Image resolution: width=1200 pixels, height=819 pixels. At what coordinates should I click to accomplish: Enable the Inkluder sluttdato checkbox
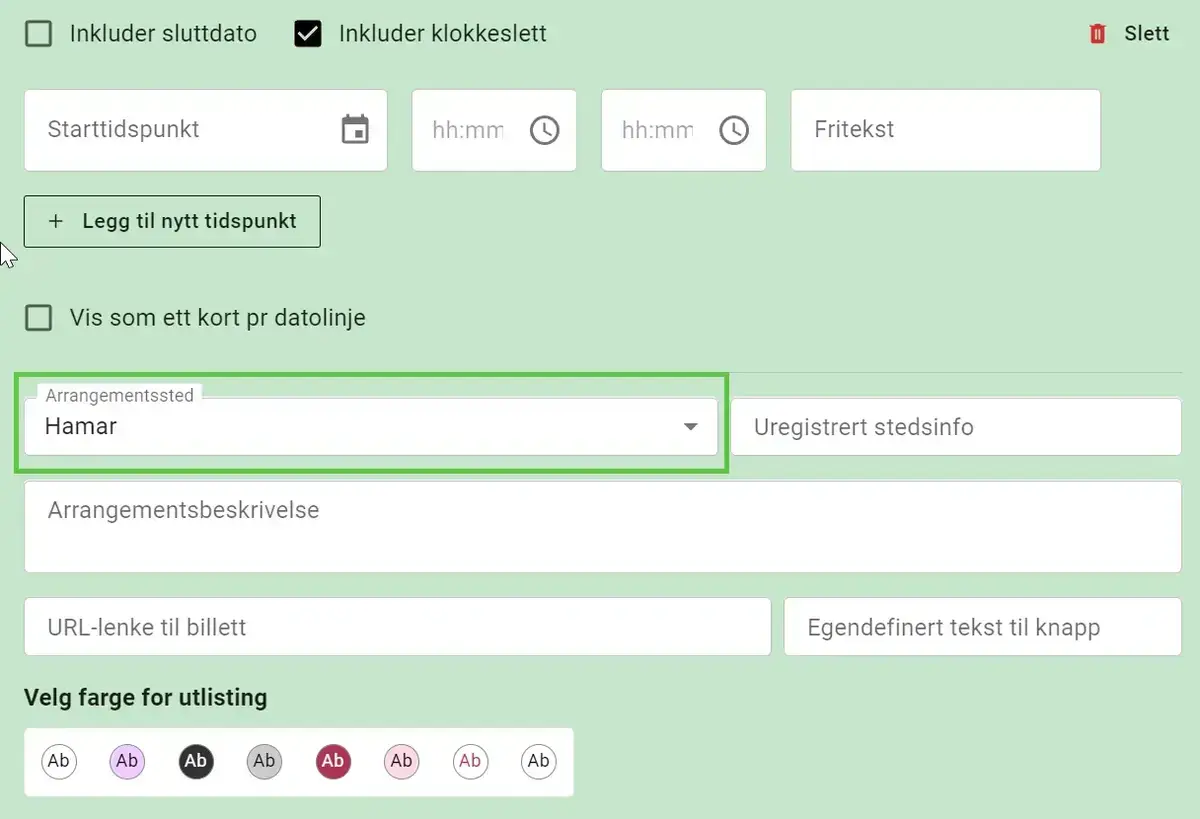tap(39, 34)
